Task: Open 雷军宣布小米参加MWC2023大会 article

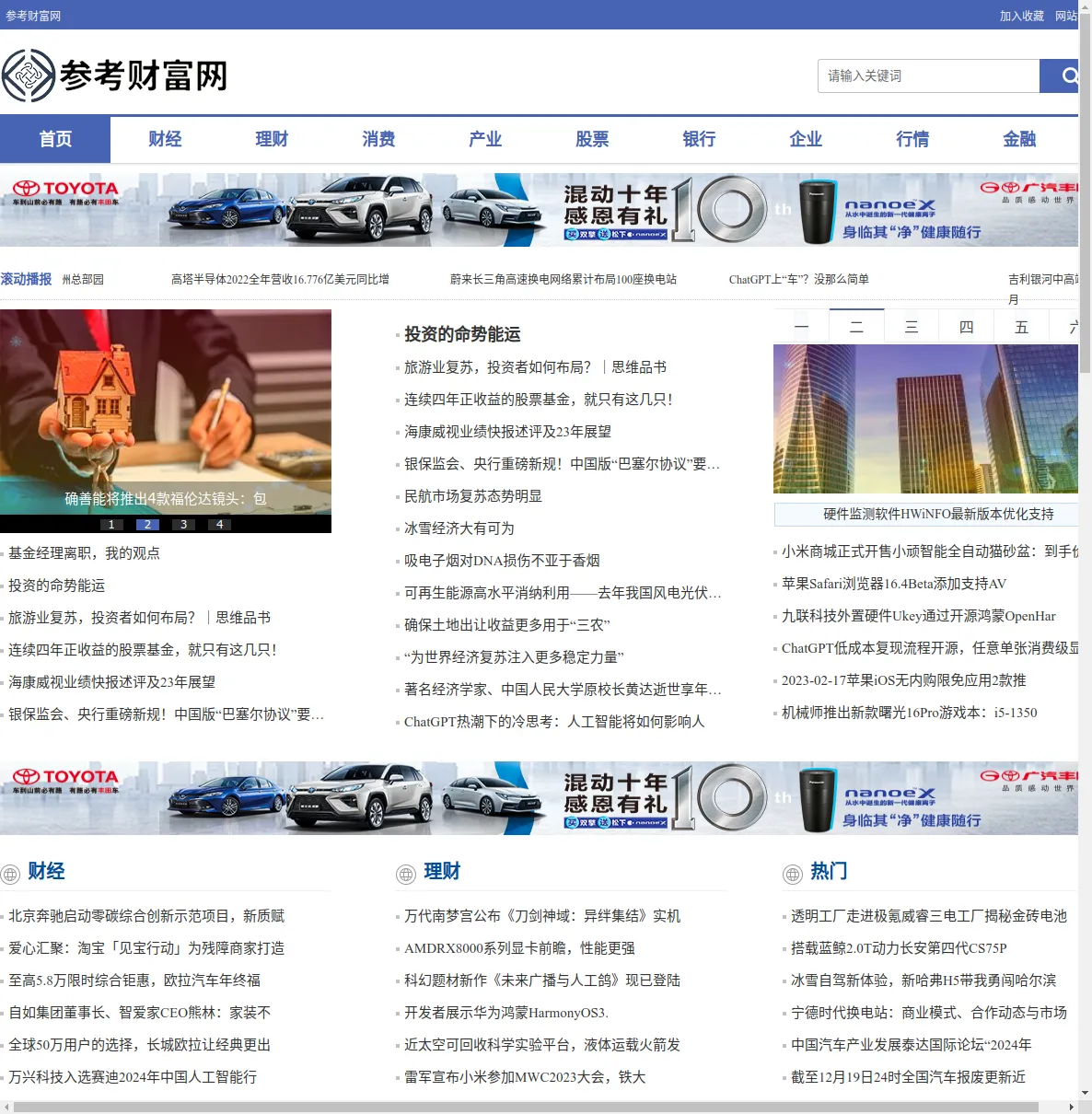Action: pos(525,1077)
